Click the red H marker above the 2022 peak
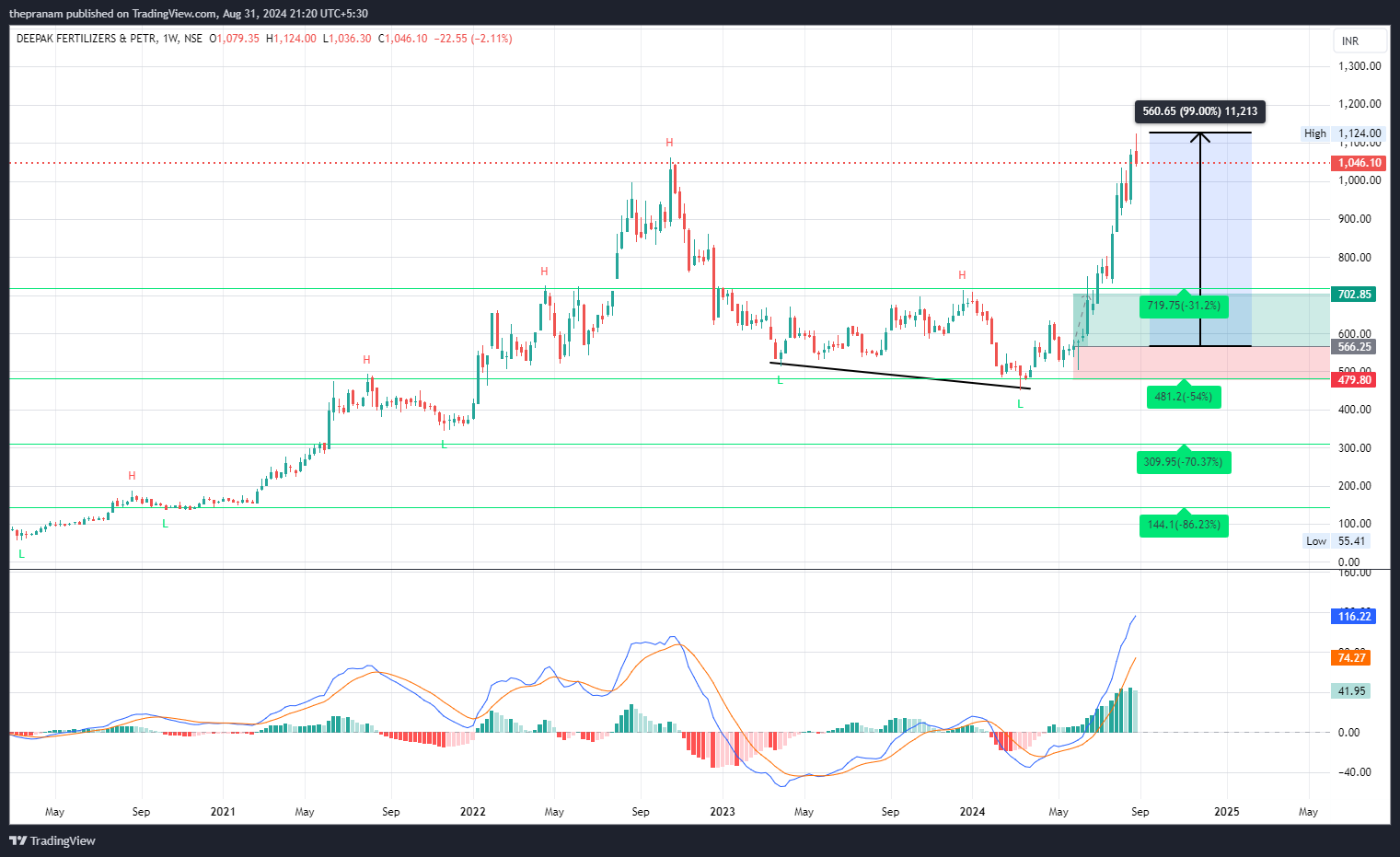The image size is (1400, 857). tap(669, 143)
